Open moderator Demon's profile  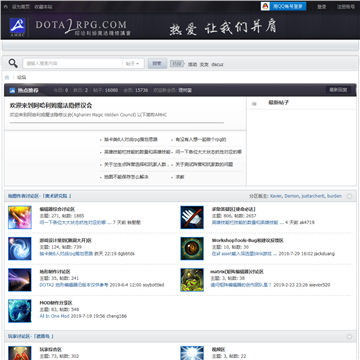292,196
